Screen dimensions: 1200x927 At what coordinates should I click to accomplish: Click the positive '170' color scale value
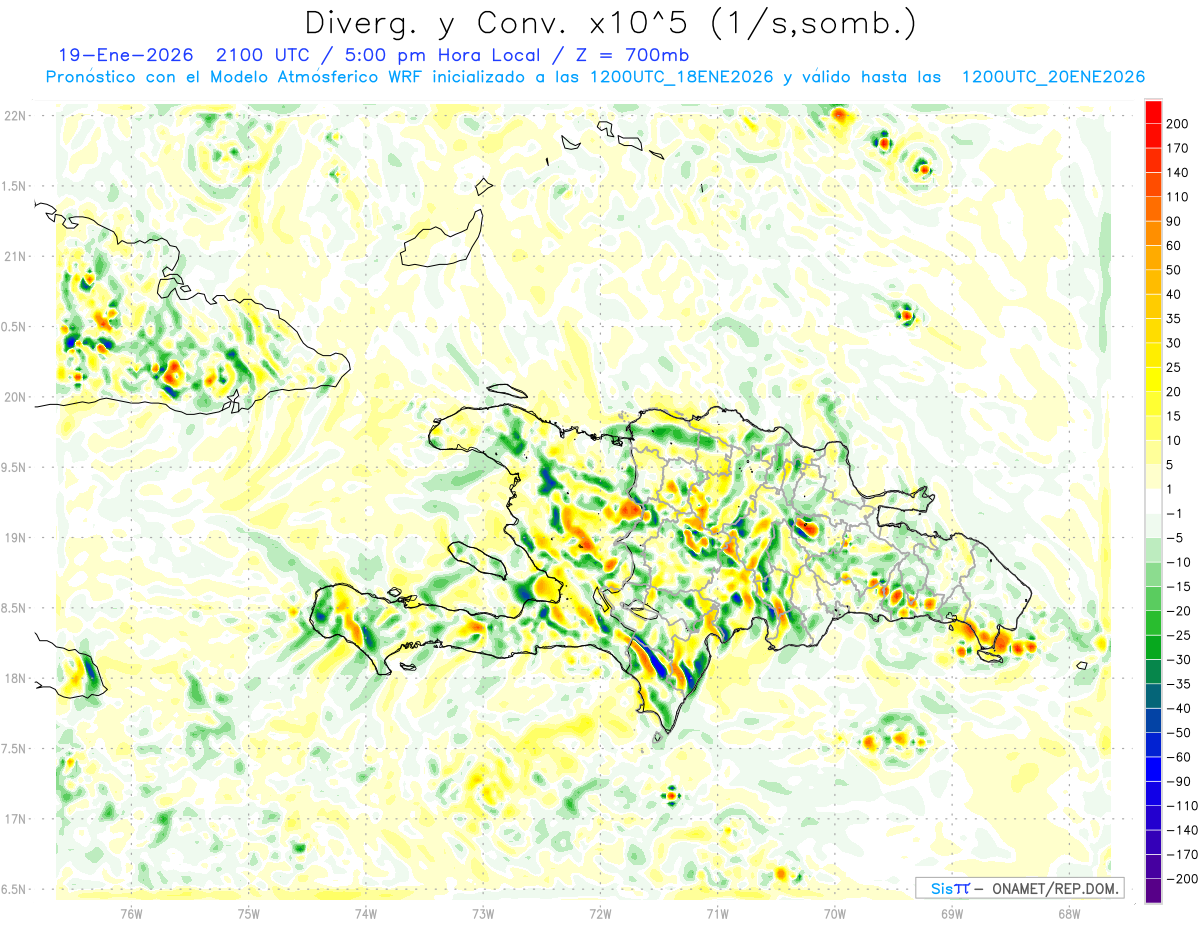click(x=1177, y=149)
